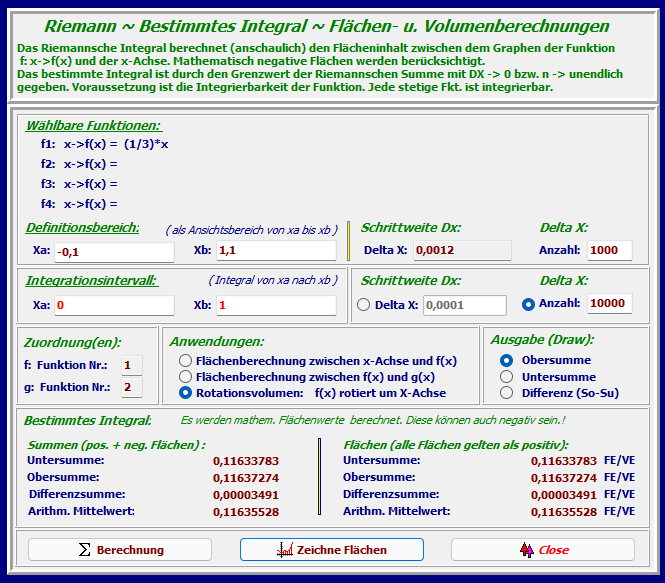
Task: Close the dialog with the Close button
Action: (x=542, y=550)
